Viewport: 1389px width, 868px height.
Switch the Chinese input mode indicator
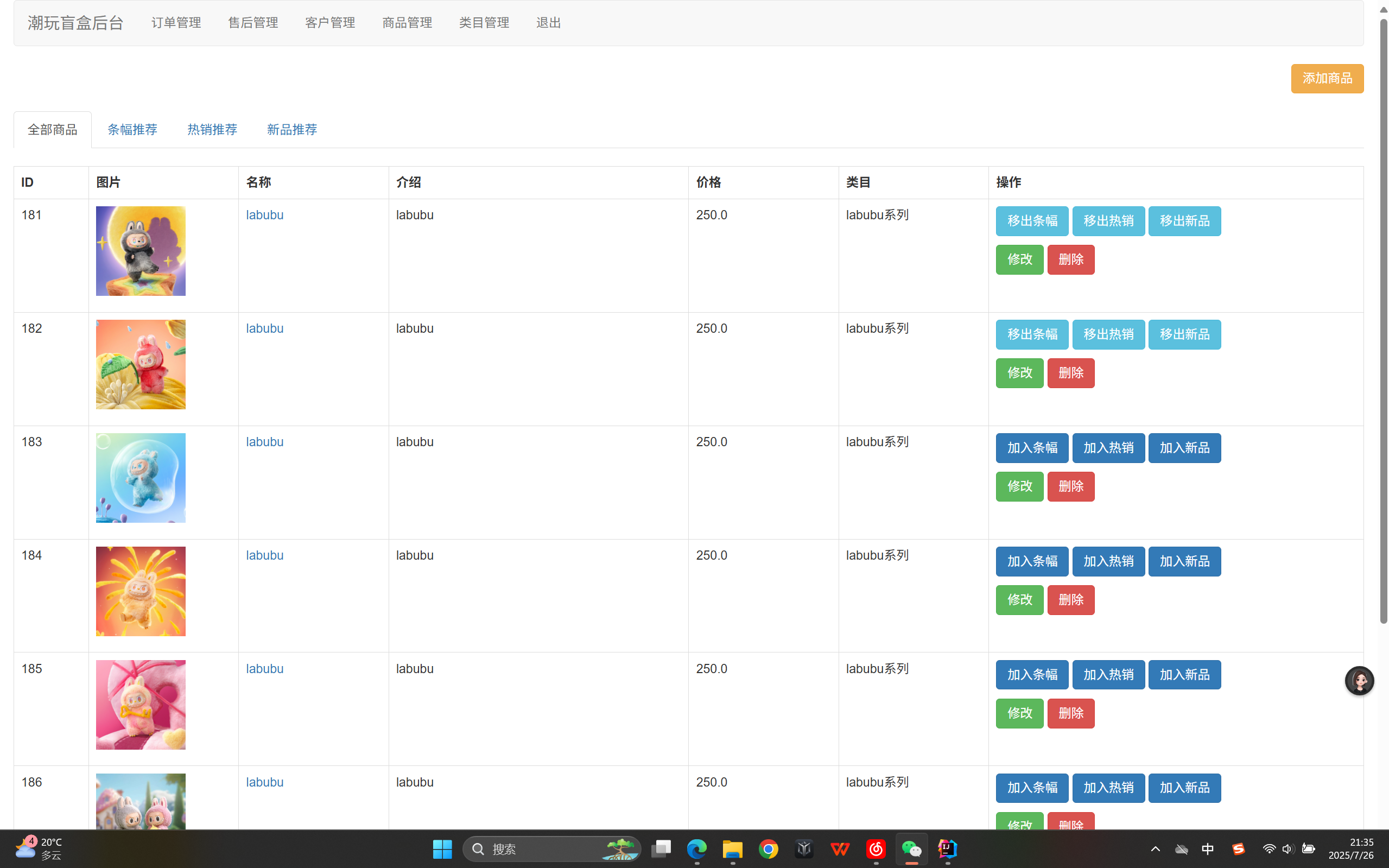pyautogui.click(x=1208, y=848)
